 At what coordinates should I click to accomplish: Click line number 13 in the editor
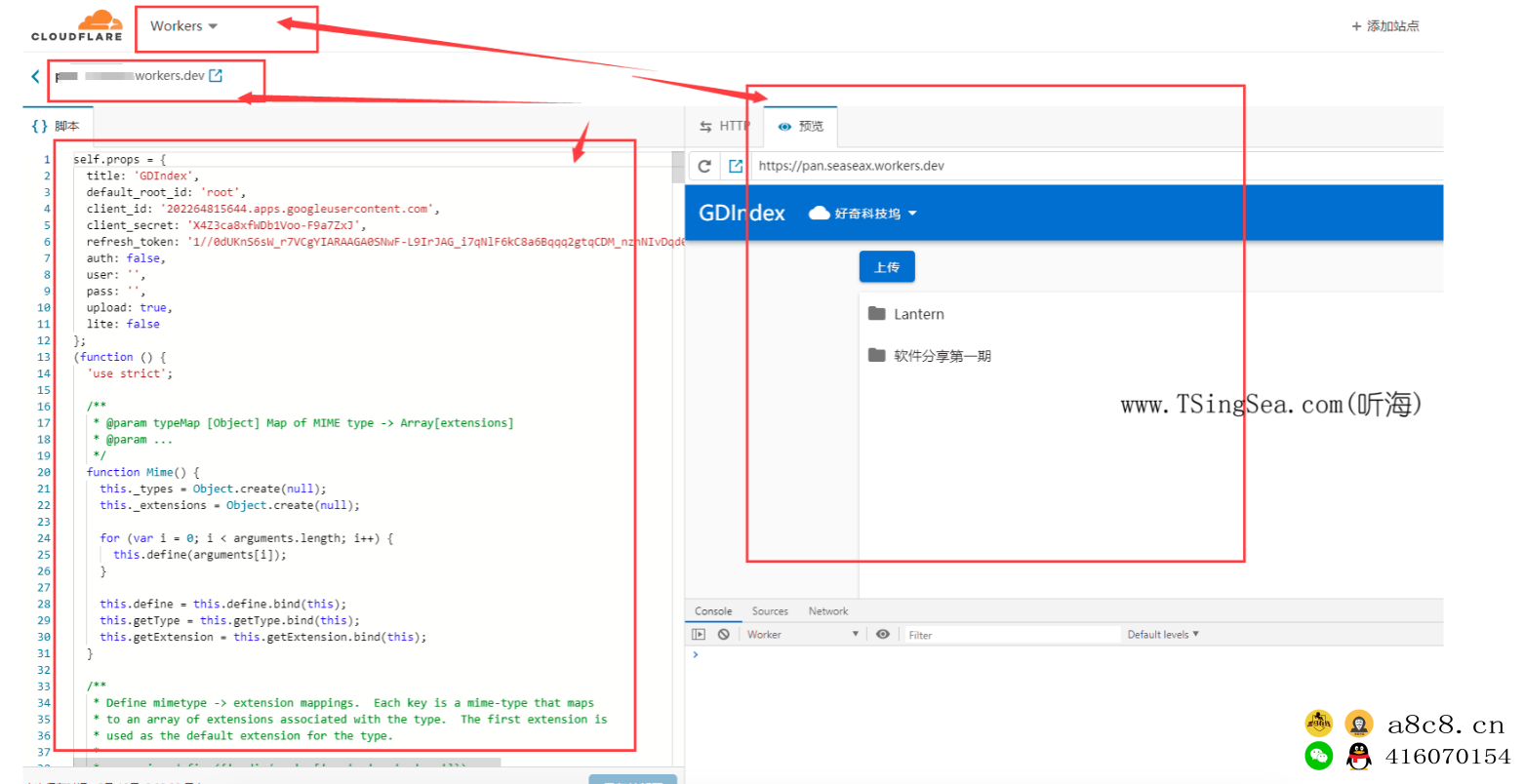pos(44,357)
